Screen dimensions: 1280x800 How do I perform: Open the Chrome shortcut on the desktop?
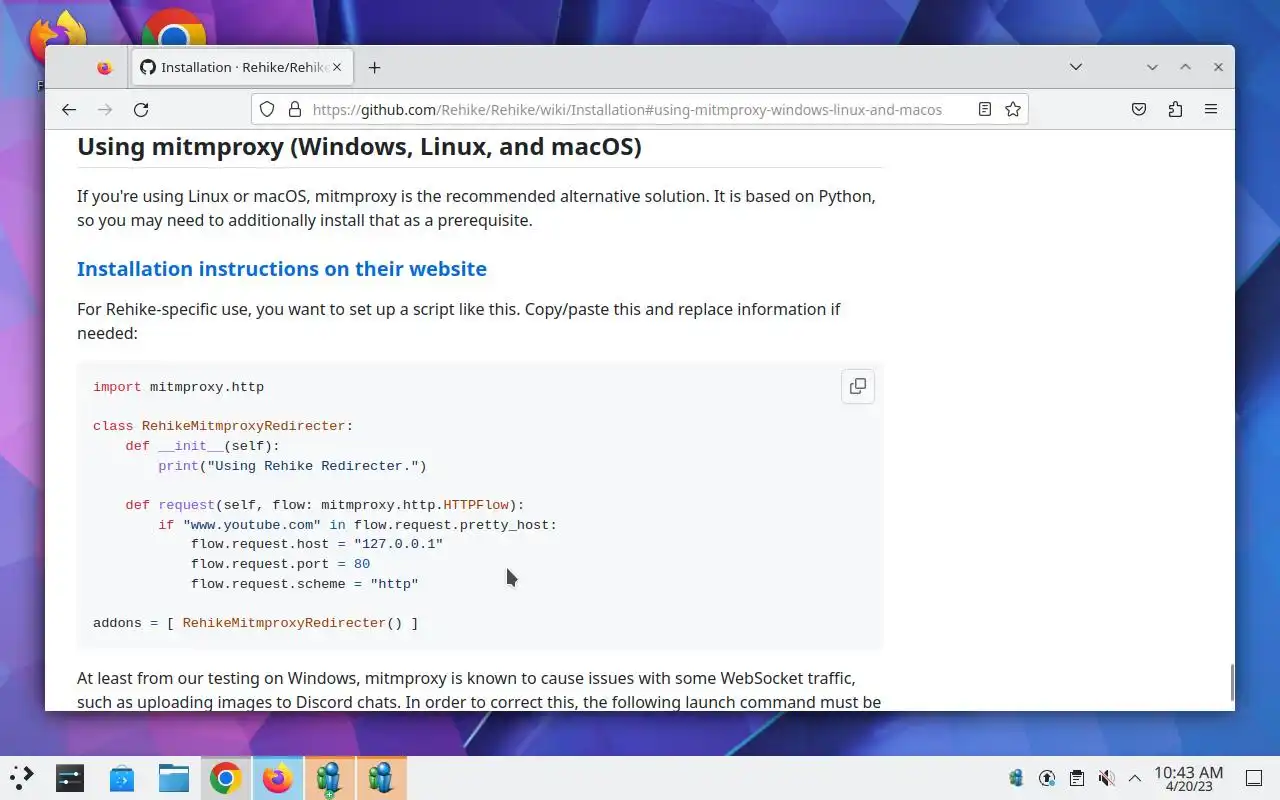(174, 30)
